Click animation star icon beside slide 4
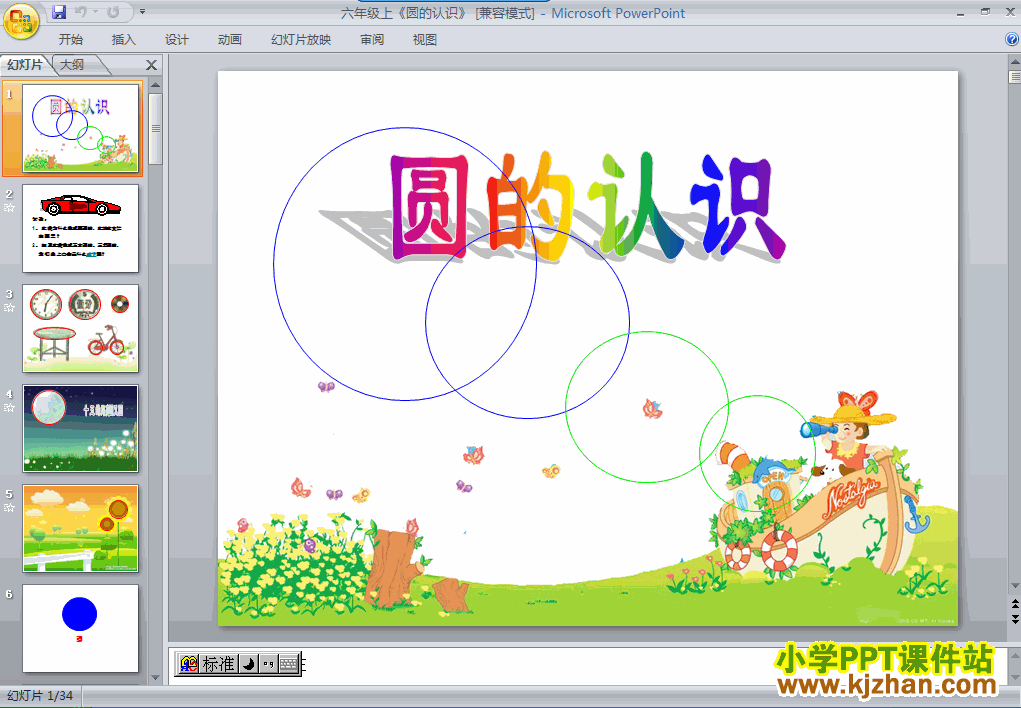 click(x=9, y=408)
